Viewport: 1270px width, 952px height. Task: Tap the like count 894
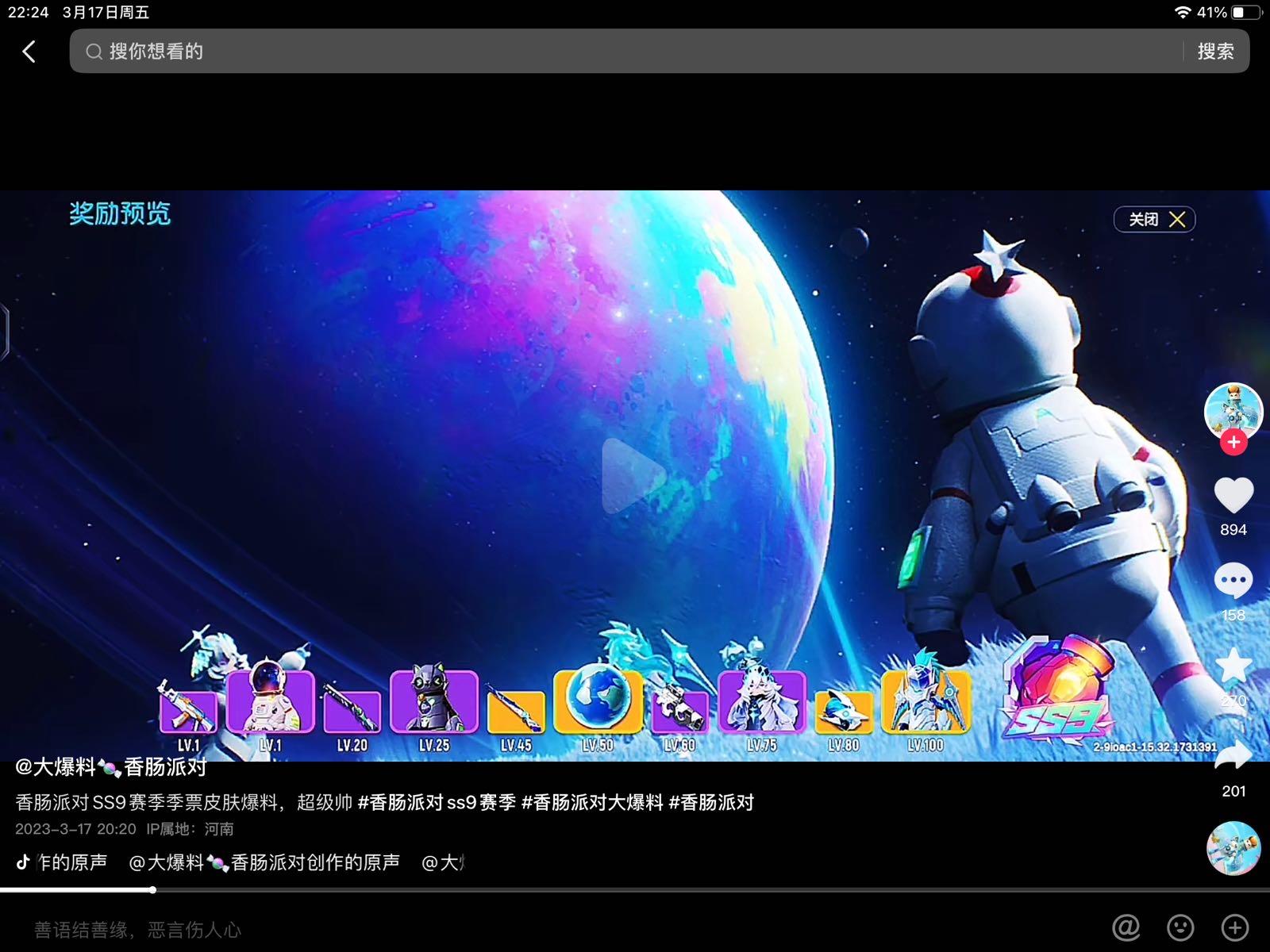coord(1233,529)
